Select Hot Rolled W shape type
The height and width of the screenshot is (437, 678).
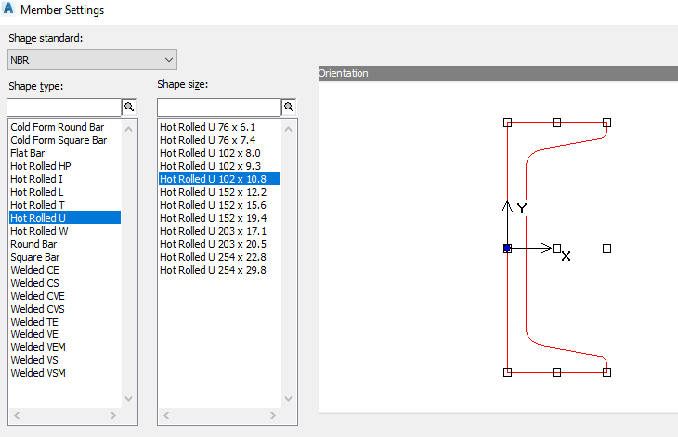click(x=39, y=230)
